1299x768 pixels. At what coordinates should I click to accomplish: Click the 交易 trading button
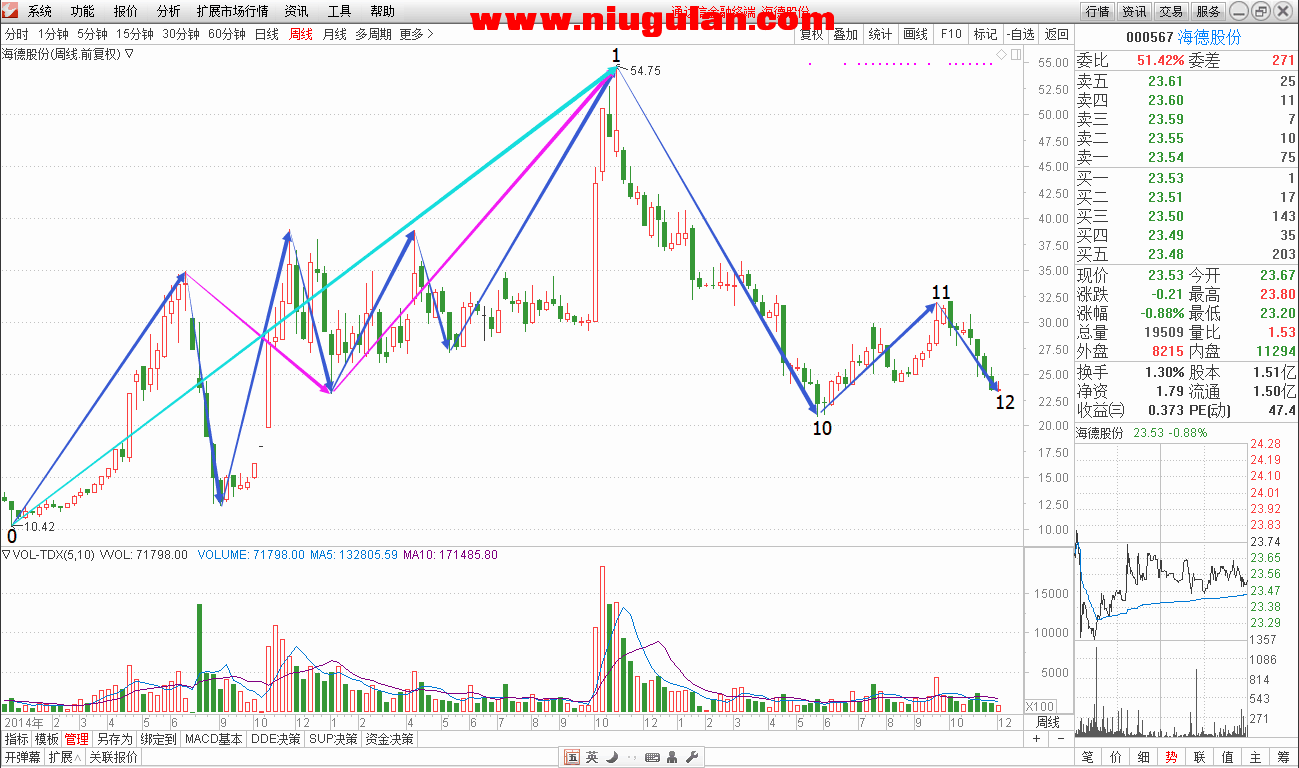1171,12
